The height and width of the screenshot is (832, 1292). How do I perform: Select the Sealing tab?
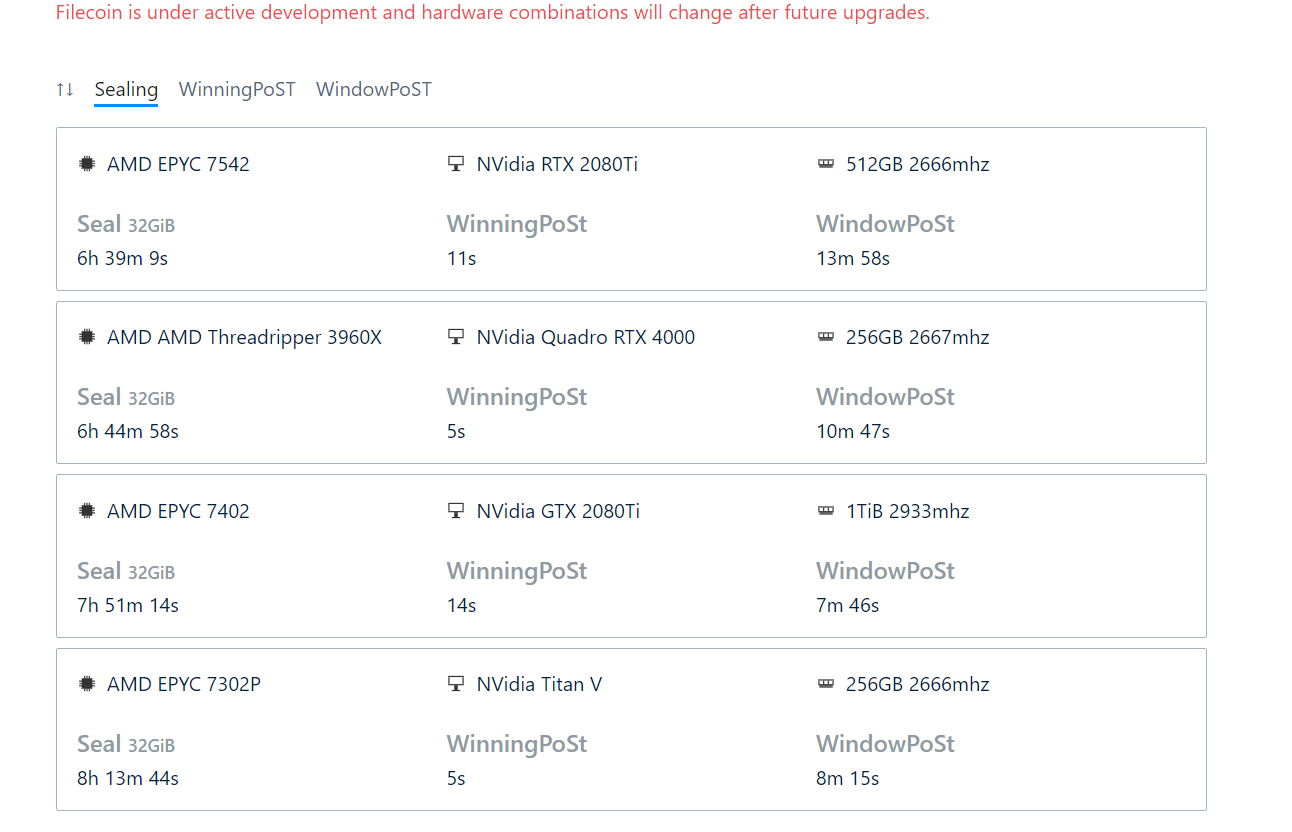click(x=126, y=90)
